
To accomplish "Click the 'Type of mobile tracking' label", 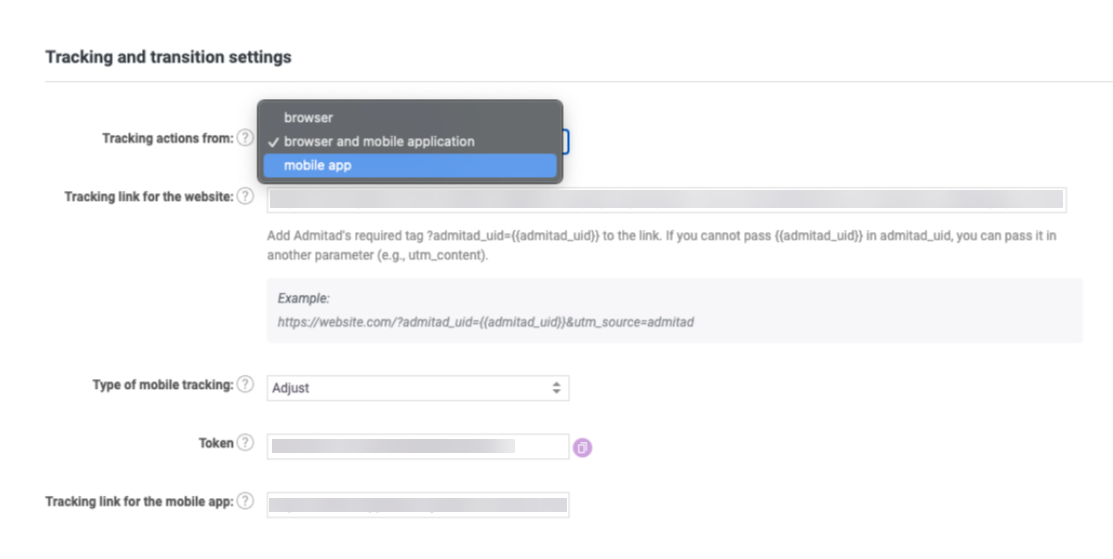I will click(162, 385).
